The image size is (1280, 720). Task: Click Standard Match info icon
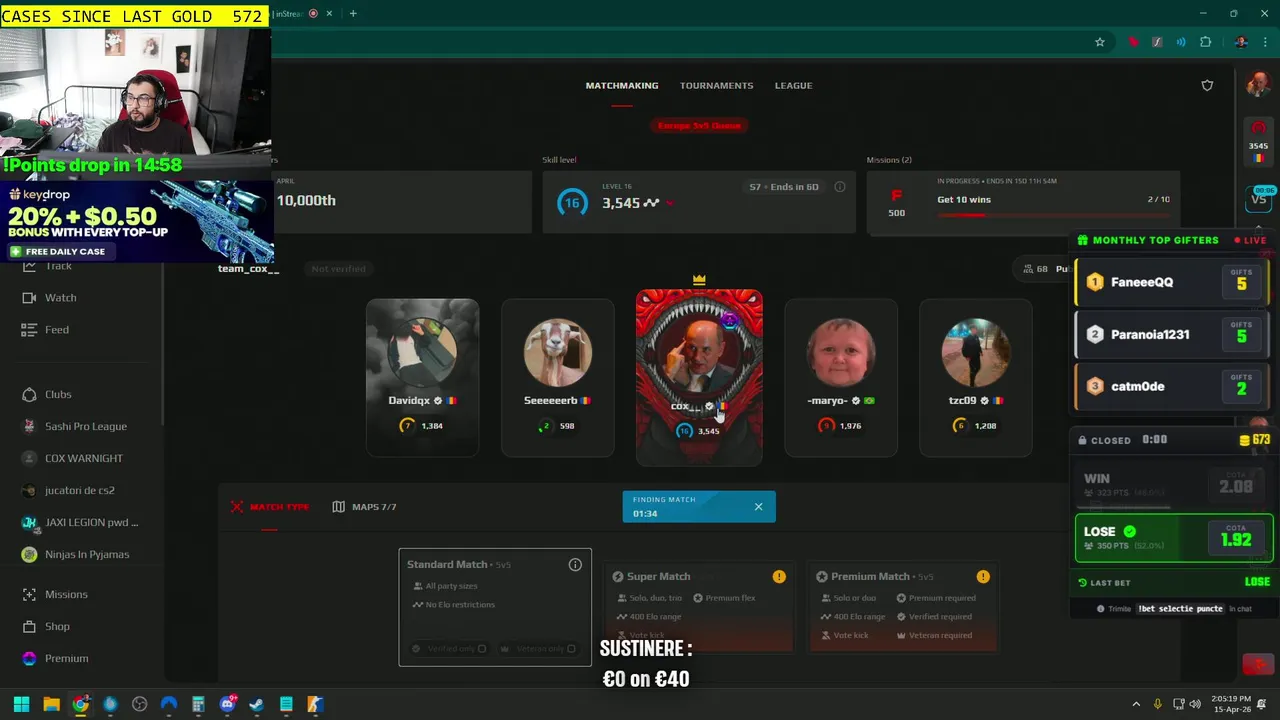tap(575, 565)
